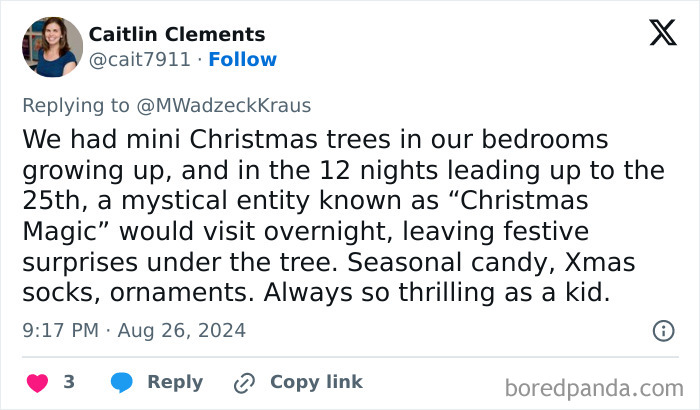Open the @cait7911 handle link

pyautogui.click(x=139, y=60)
